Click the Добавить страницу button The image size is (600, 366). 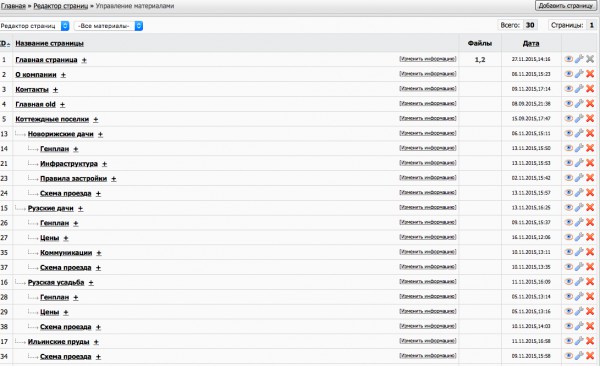(566, 6)
